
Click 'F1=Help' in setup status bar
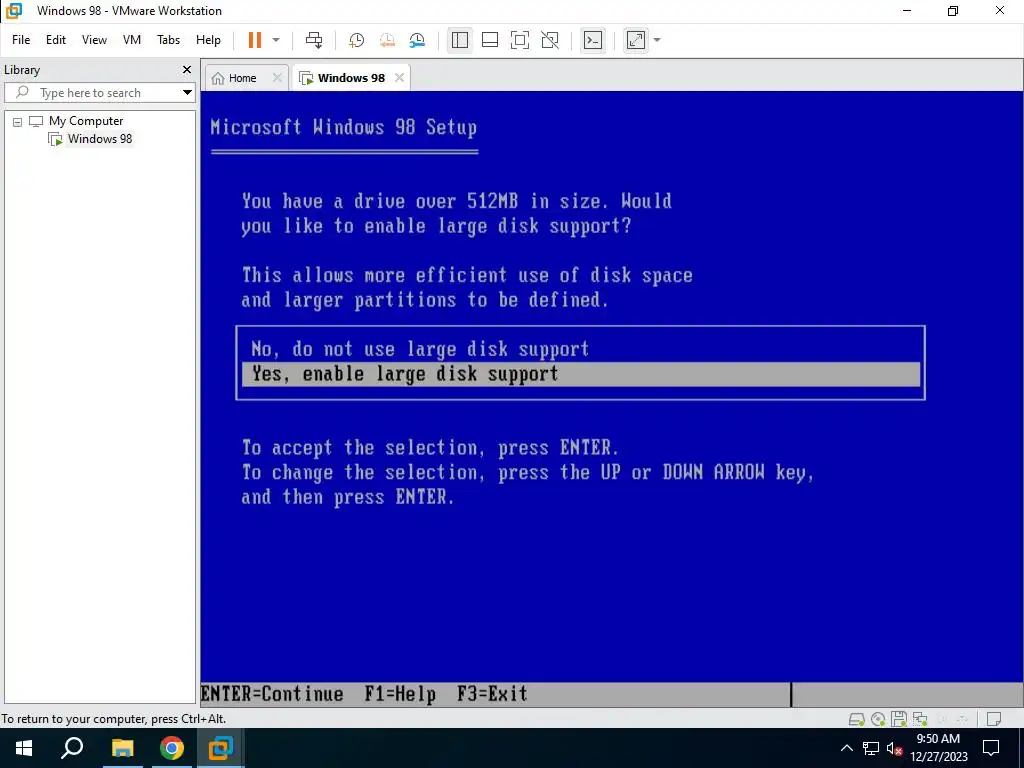400,694
